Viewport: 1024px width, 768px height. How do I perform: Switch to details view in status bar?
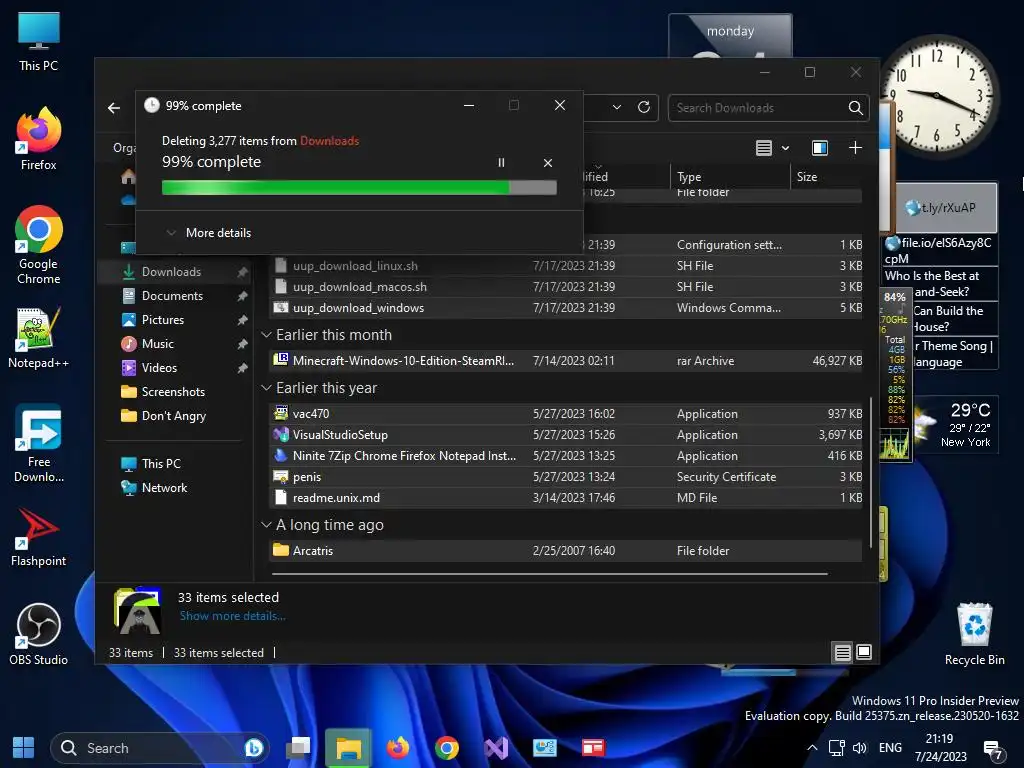842,652
